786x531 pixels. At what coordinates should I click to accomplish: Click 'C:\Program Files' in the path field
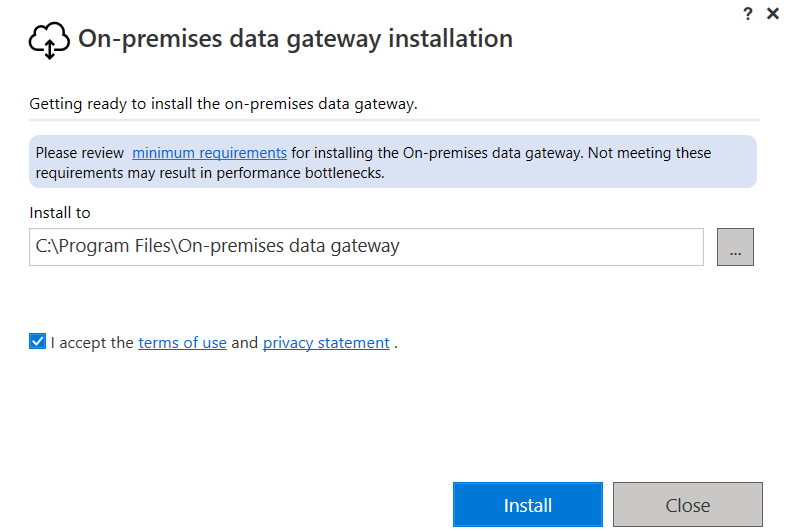[103, 247]
